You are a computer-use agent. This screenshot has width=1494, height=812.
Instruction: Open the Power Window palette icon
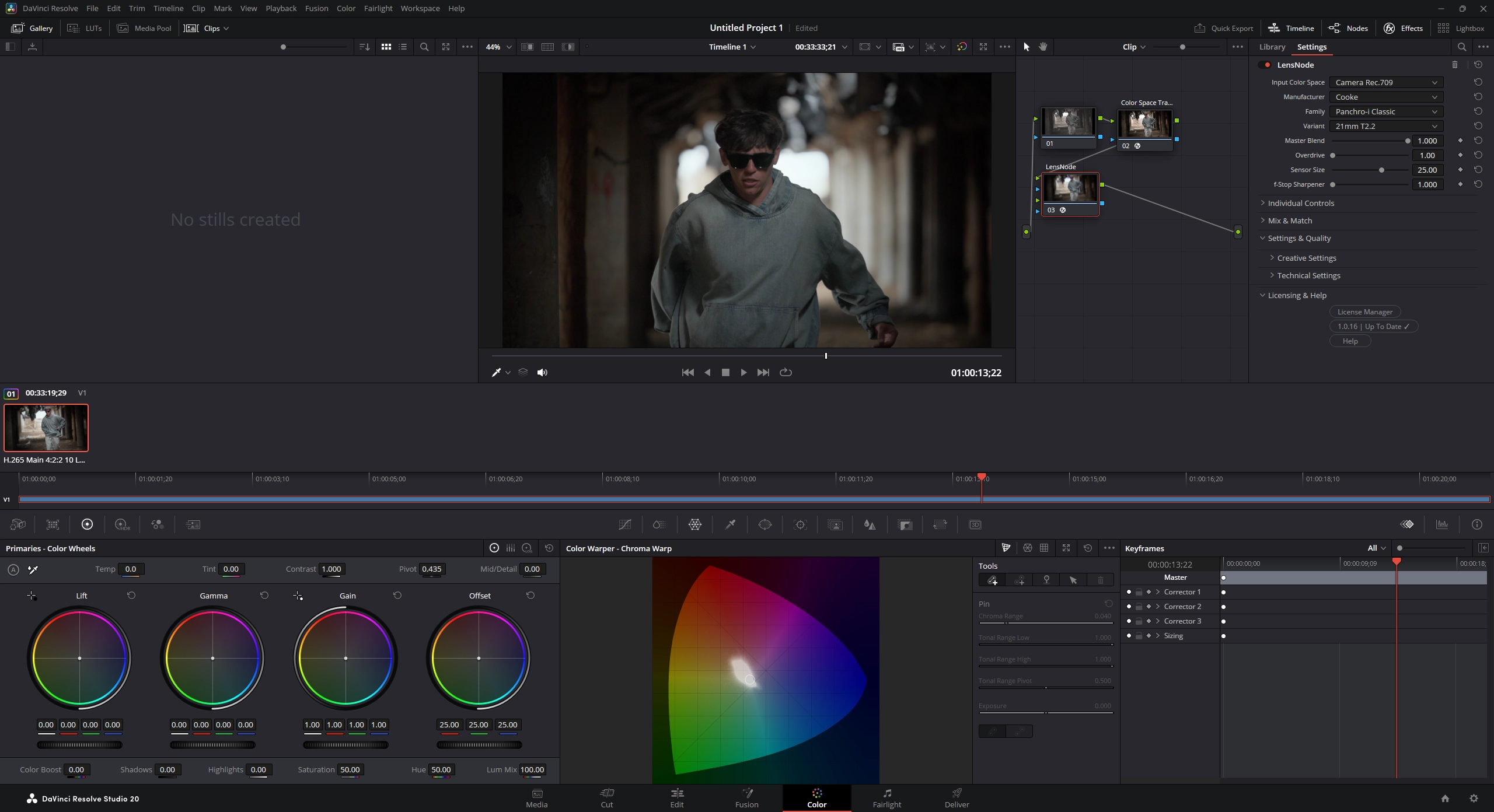tap(765, 524)
